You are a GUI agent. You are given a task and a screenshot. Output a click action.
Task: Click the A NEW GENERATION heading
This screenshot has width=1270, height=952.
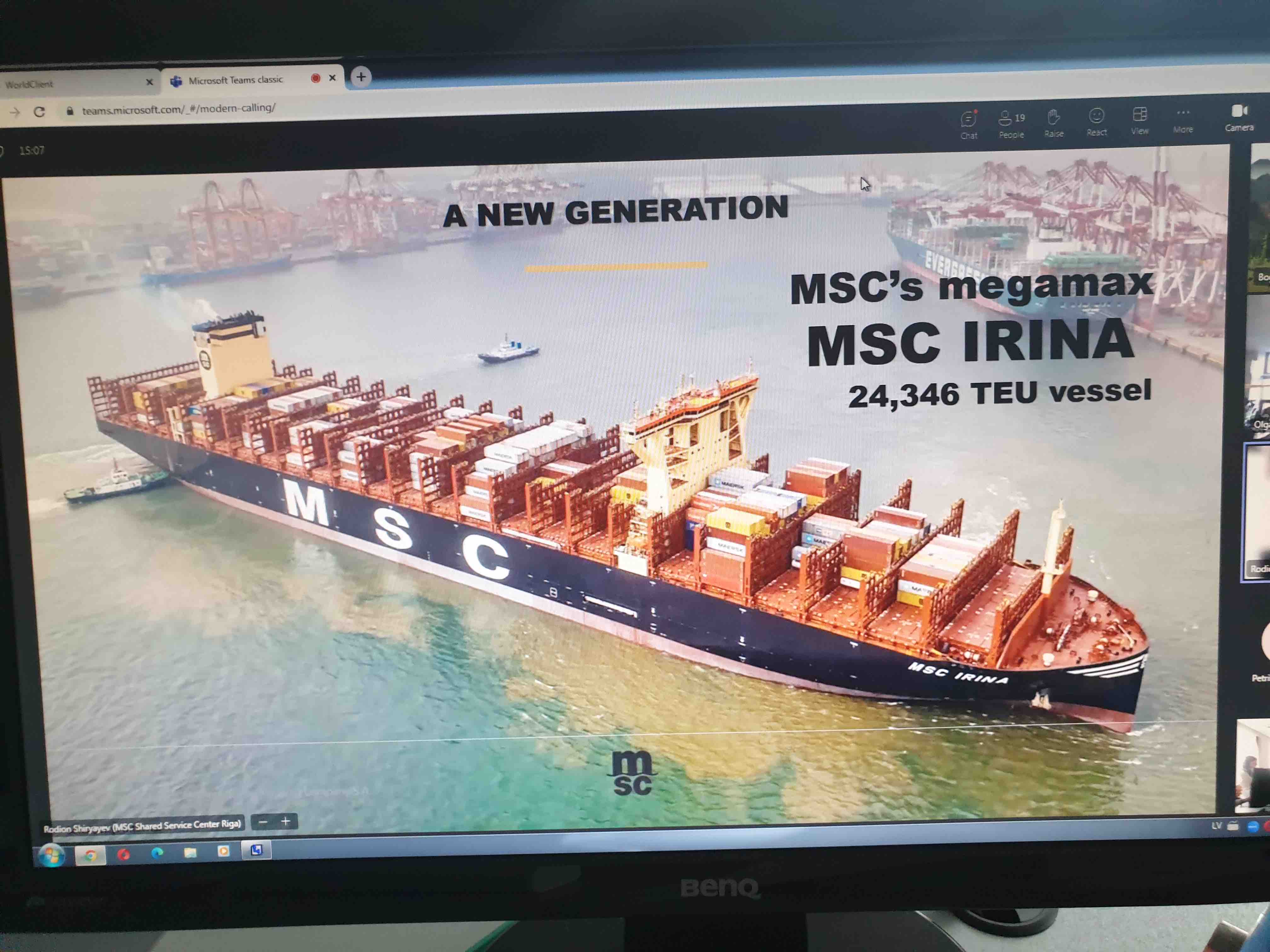coord(615,212)
